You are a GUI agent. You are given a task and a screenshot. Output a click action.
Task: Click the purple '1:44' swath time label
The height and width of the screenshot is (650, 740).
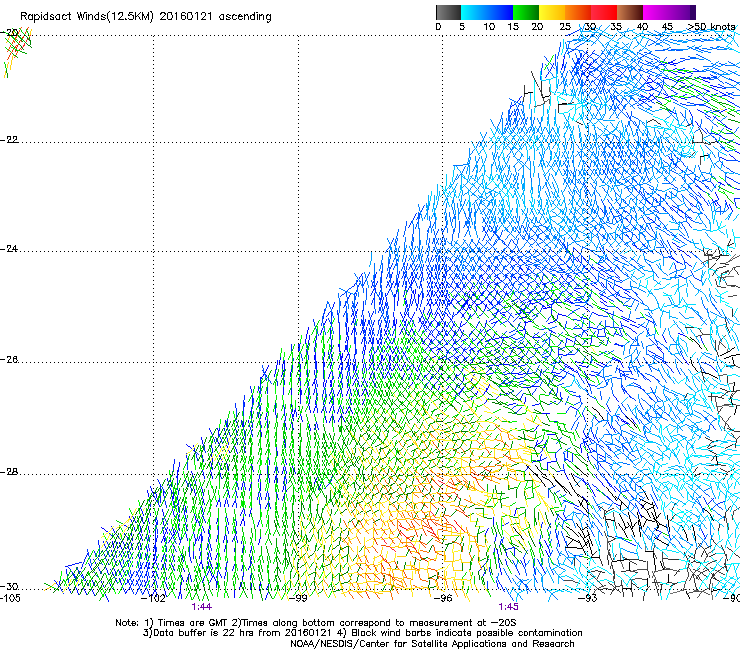(x=202, y=607)
